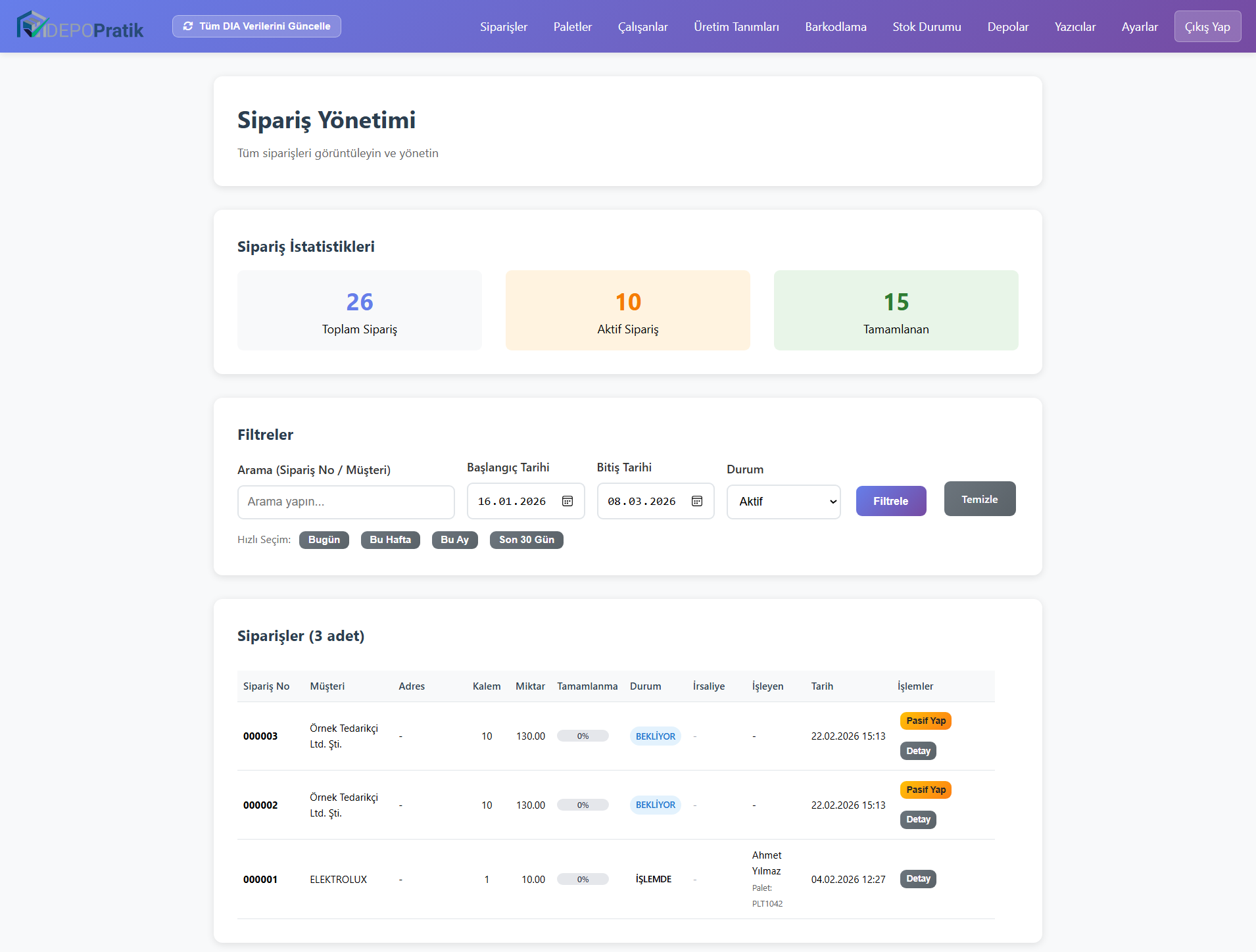Open calendar picker for Bitiş Tarihi

tap(697, 501)
